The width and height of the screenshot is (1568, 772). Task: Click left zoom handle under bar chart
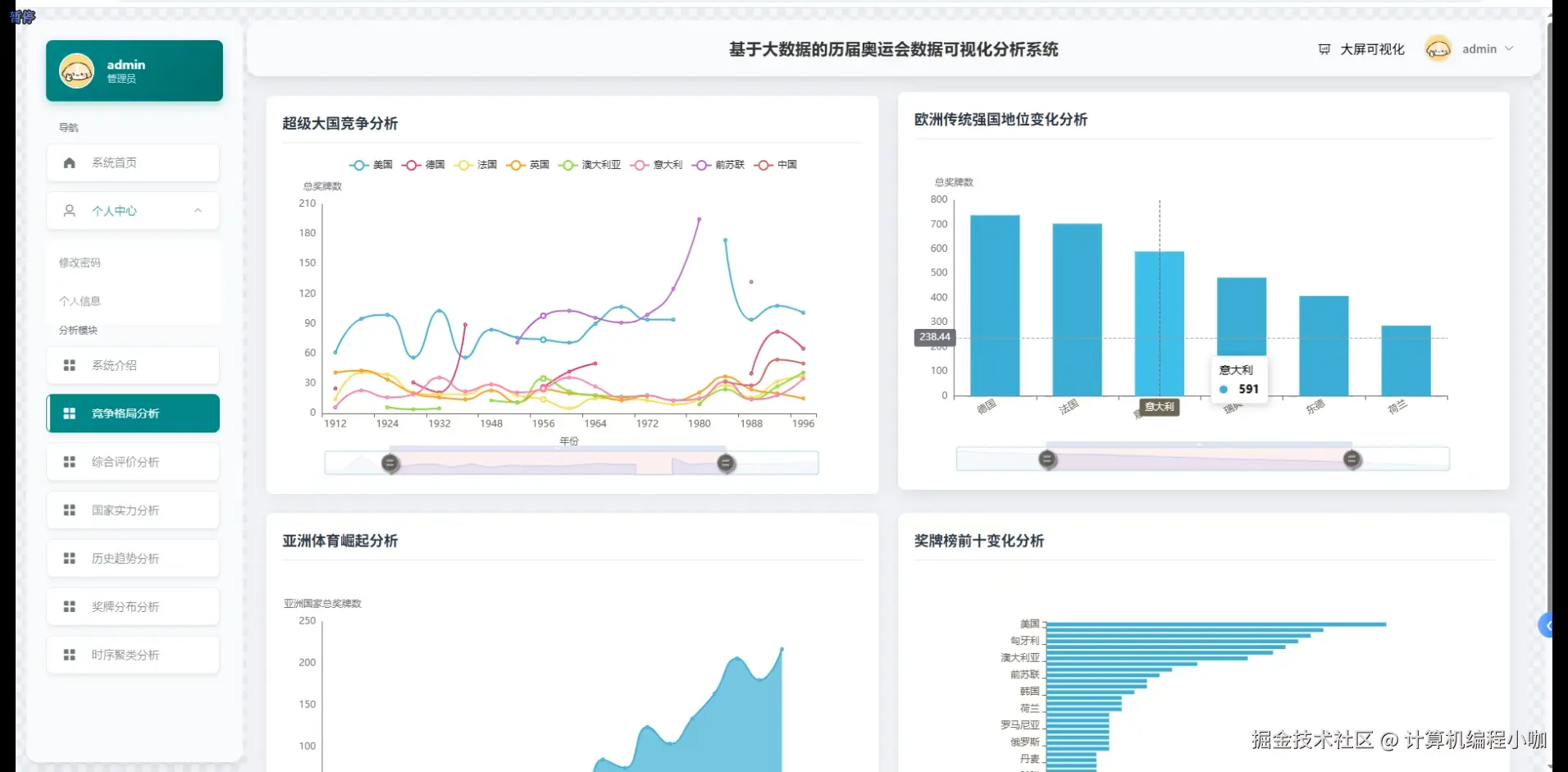[1047, 459]
